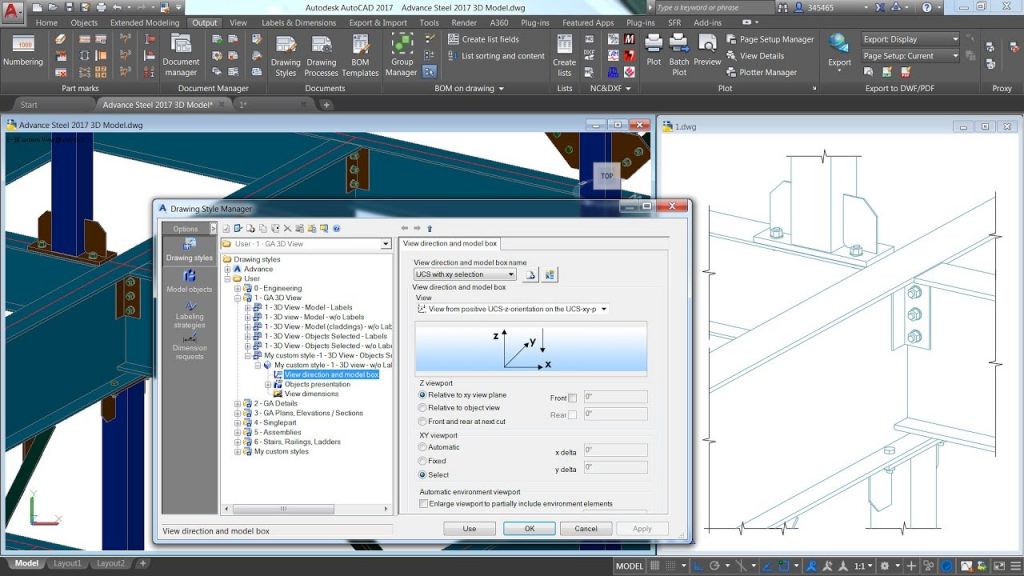Open Export: Display dropdown
Viewport: 1024px width, 576px height.
coord(910,39)
